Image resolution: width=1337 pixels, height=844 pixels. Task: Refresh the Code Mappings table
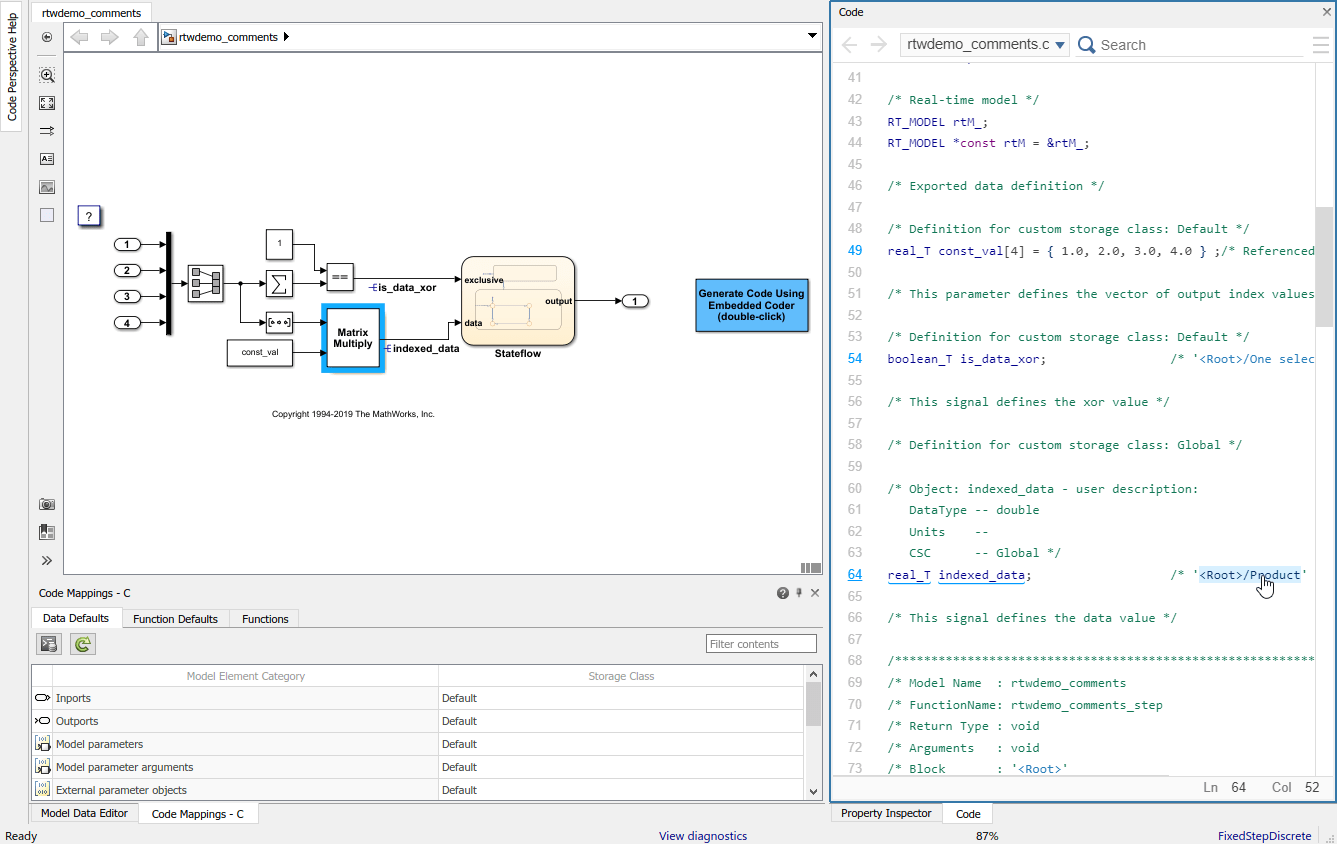tap(83, 643)
